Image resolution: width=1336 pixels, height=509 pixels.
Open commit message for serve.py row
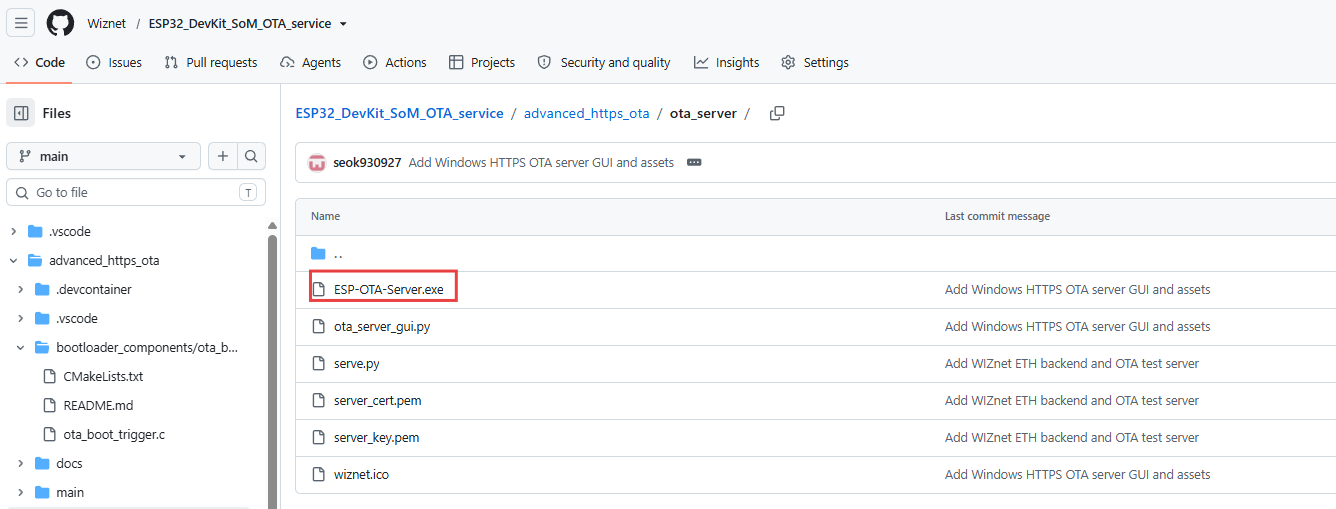pos(1072,363)
